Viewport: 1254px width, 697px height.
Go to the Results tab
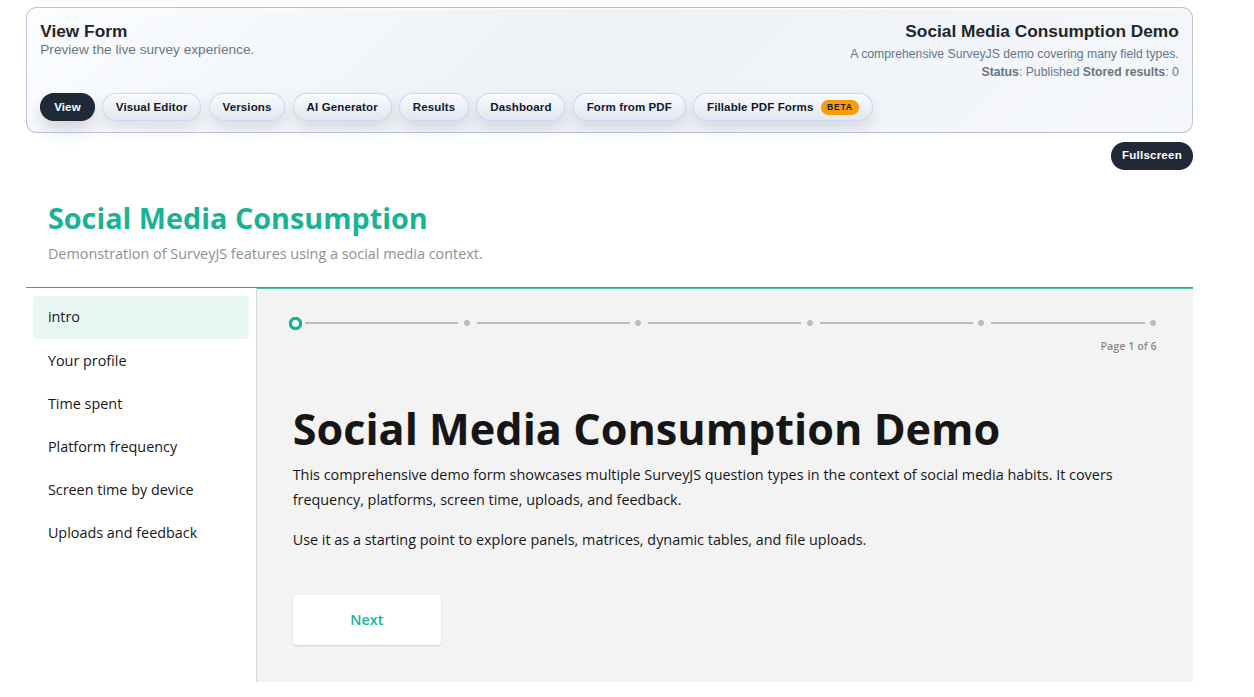coord(433,107)
